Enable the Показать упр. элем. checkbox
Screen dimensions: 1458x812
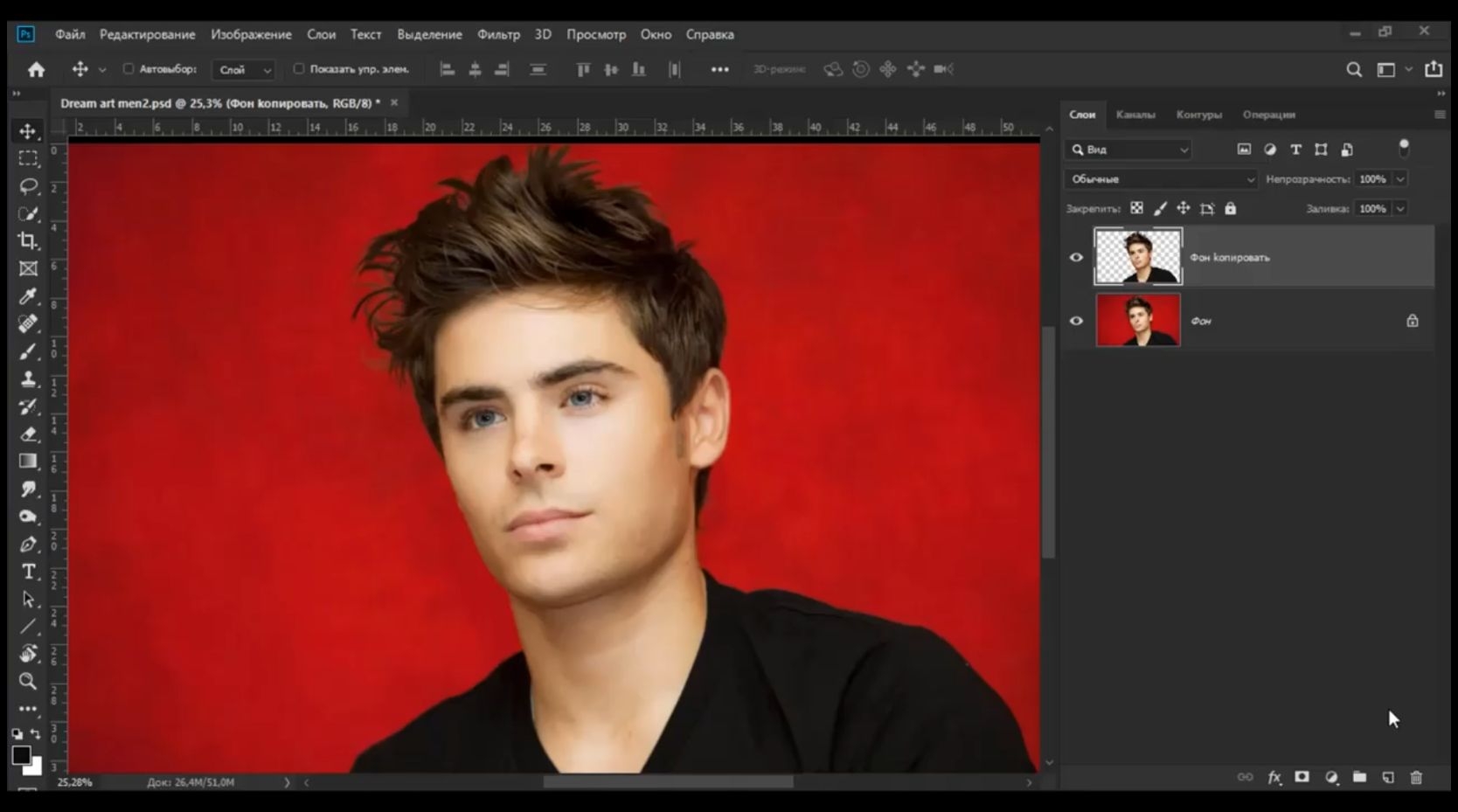click(299, 69)
